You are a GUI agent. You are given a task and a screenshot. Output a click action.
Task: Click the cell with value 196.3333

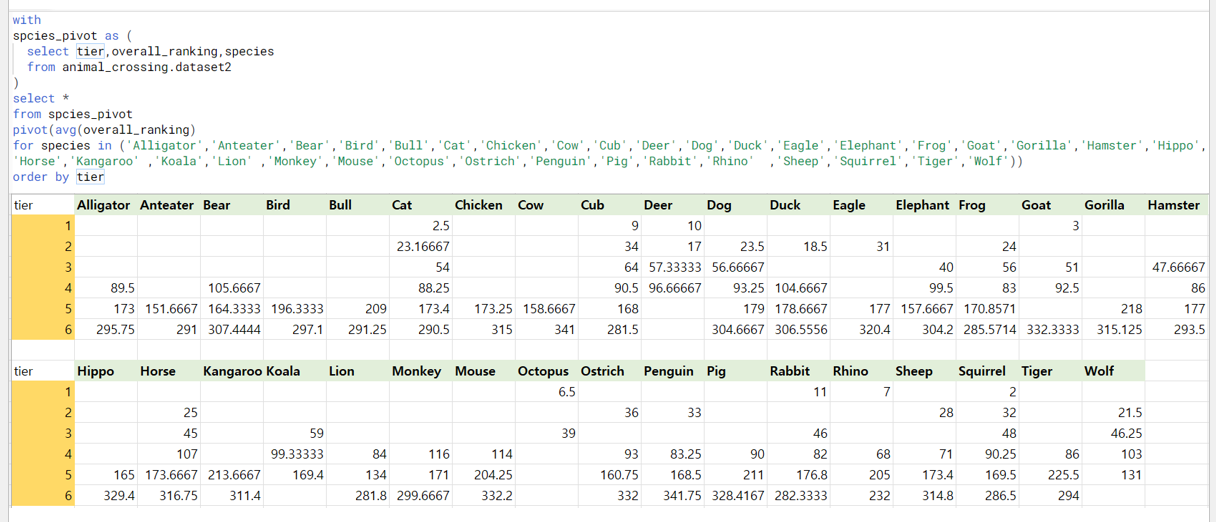297,309
